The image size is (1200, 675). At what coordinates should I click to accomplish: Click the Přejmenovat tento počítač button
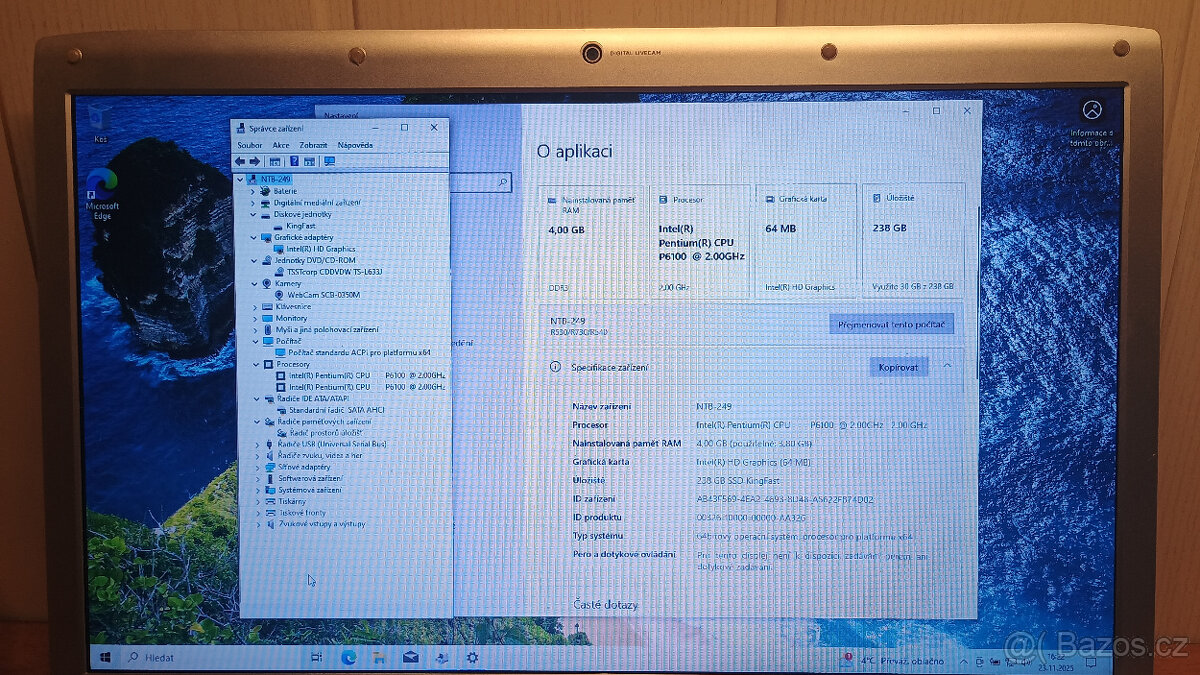tap(891, 323)
